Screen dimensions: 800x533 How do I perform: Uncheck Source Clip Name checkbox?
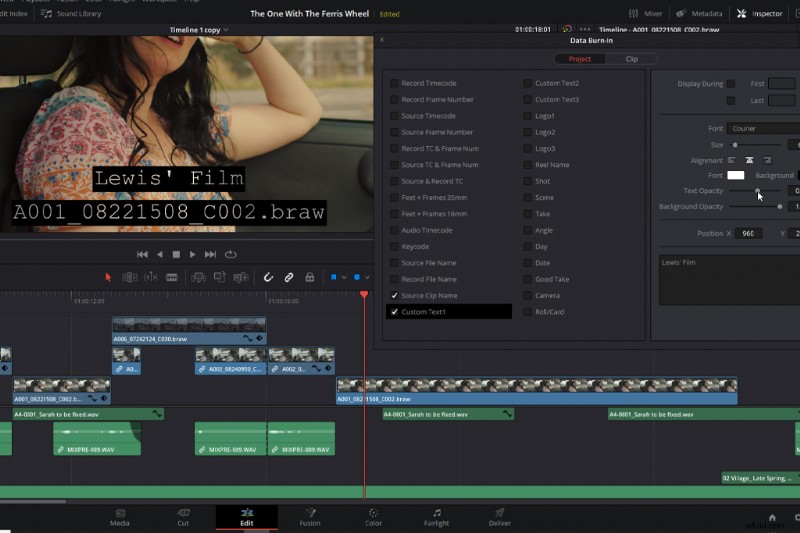click(394, 295)
